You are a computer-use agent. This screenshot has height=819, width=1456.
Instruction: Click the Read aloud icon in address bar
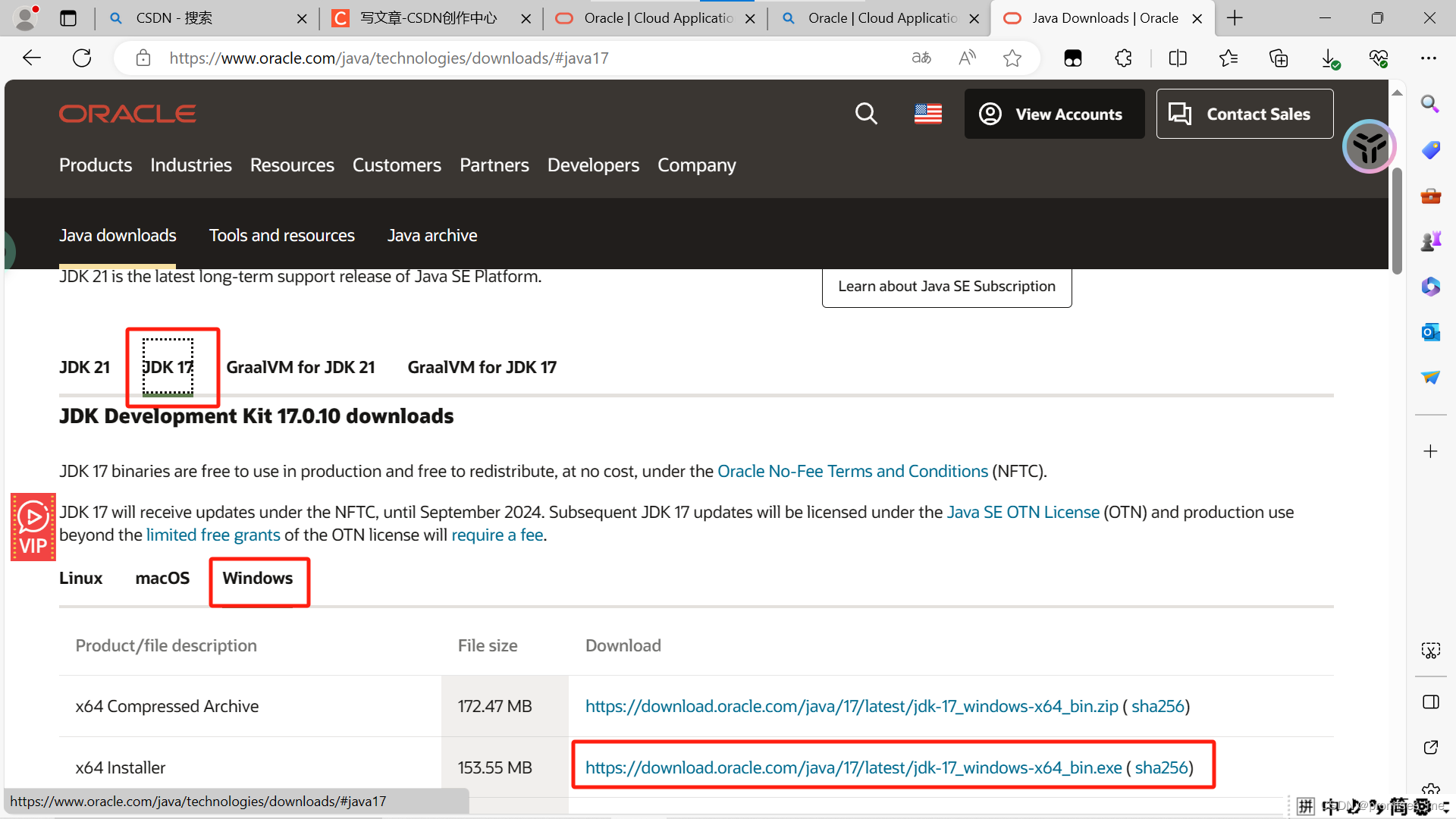[x=967, y=58]
